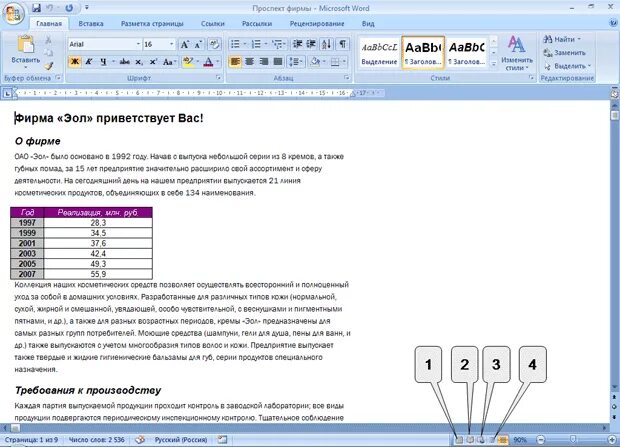Screen dimensions: 620x447
Task: Open Выделить select menu
Action: click(x=567, y=66)
